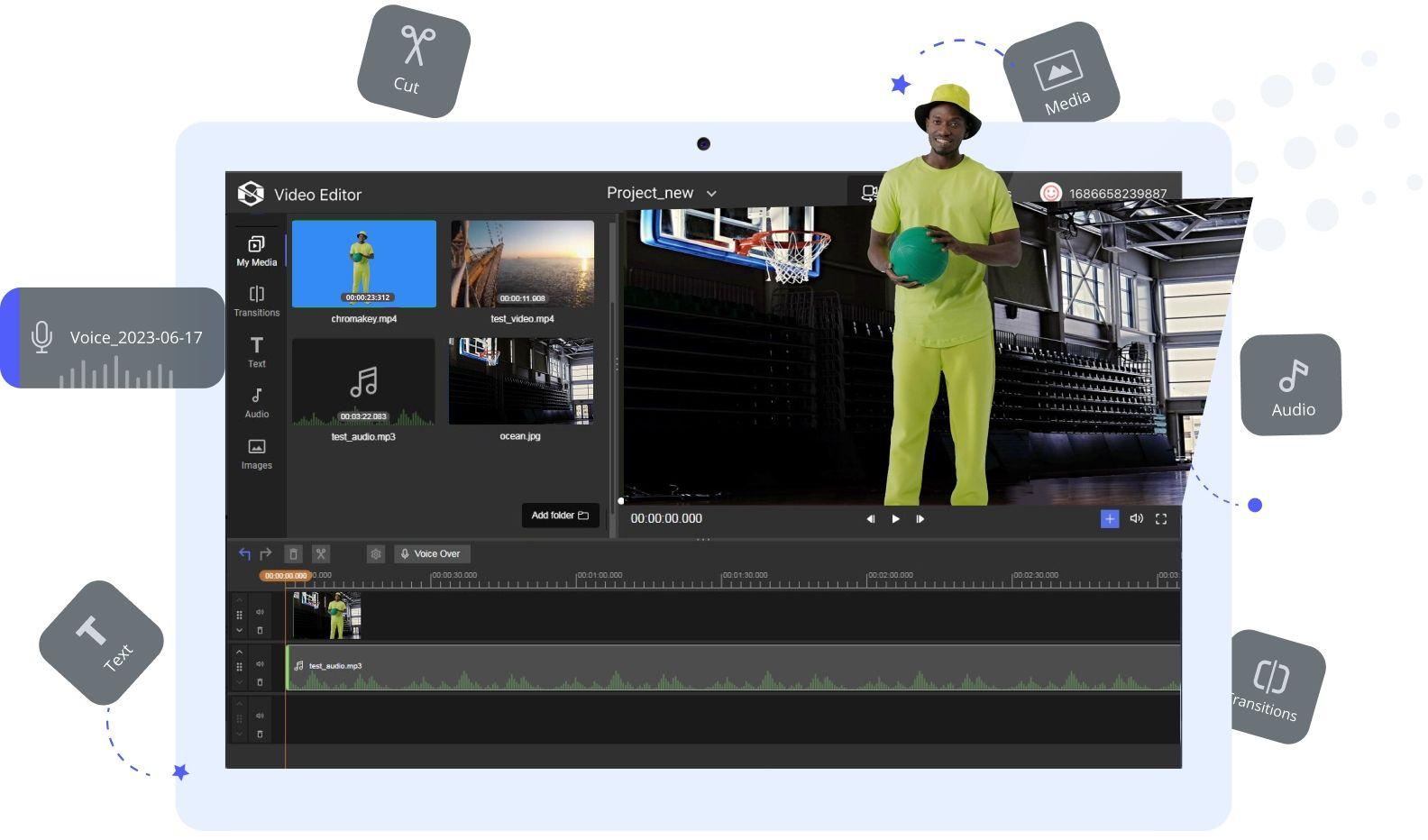
Task: Toggle the preview volume speaker icon
Action: tap(1136, 519)
